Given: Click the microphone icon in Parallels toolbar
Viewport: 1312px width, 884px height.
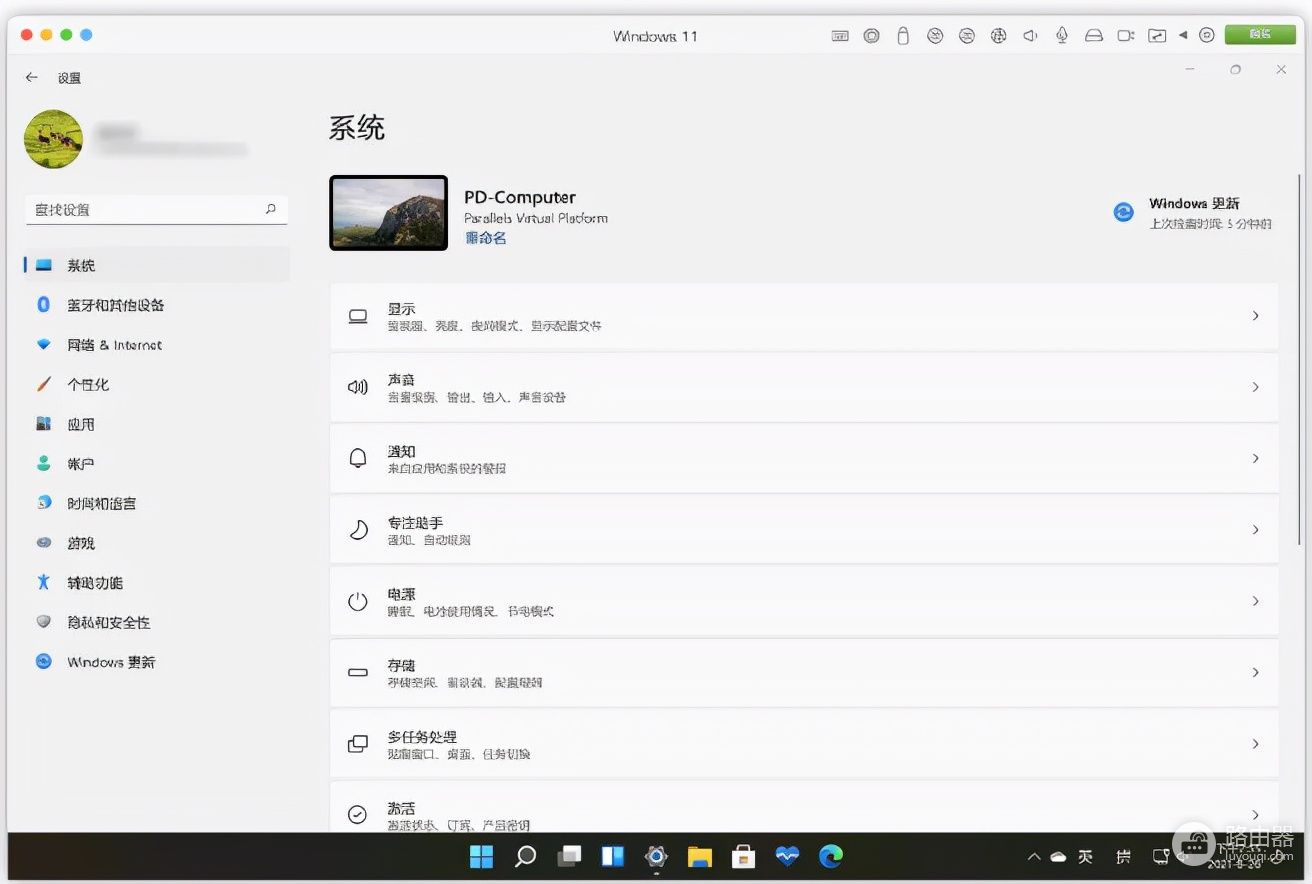Looking at the screenshot, I should (x=1062, y=36).
